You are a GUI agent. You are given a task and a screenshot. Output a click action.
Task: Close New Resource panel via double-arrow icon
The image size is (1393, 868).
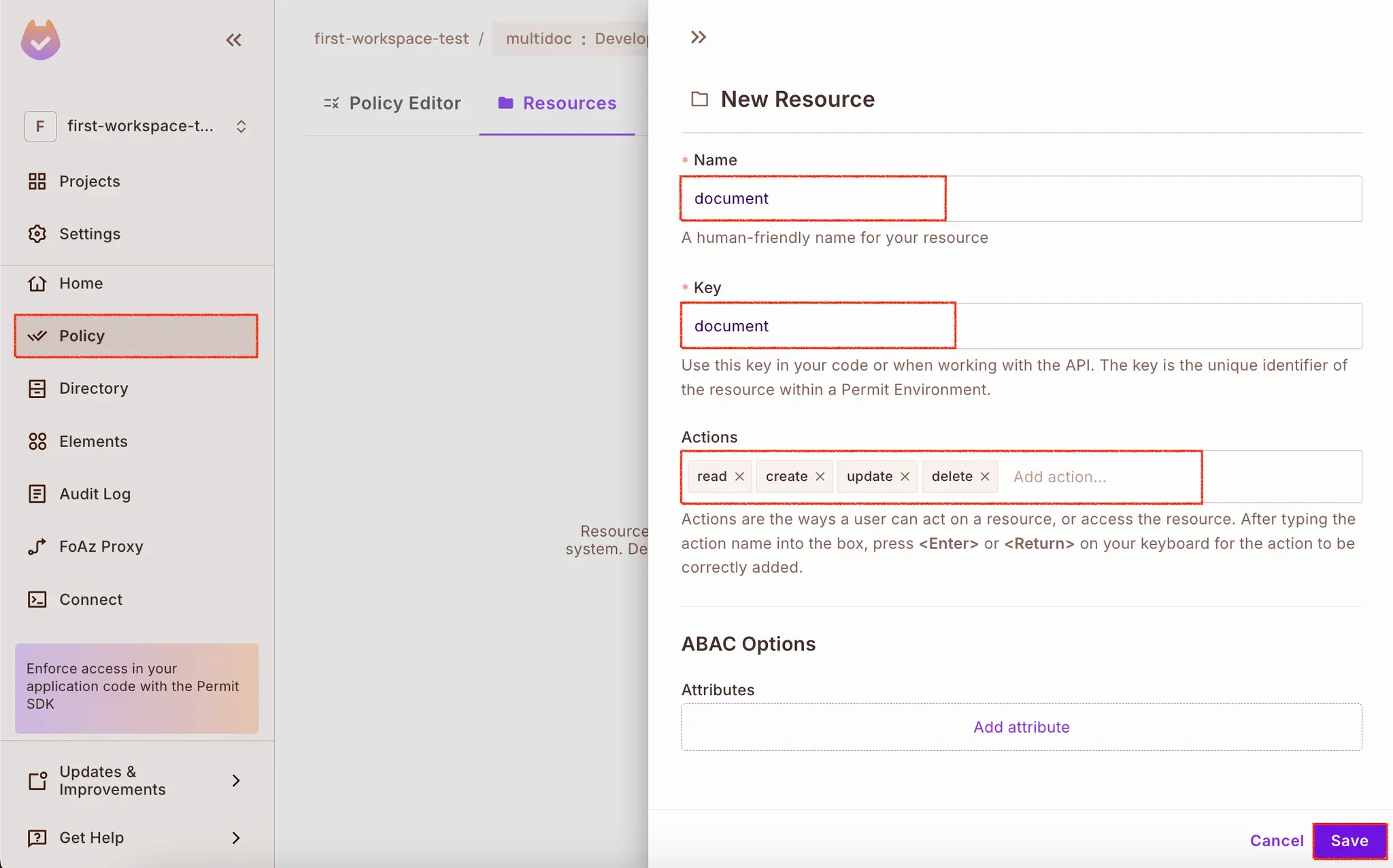pos(698,37)
